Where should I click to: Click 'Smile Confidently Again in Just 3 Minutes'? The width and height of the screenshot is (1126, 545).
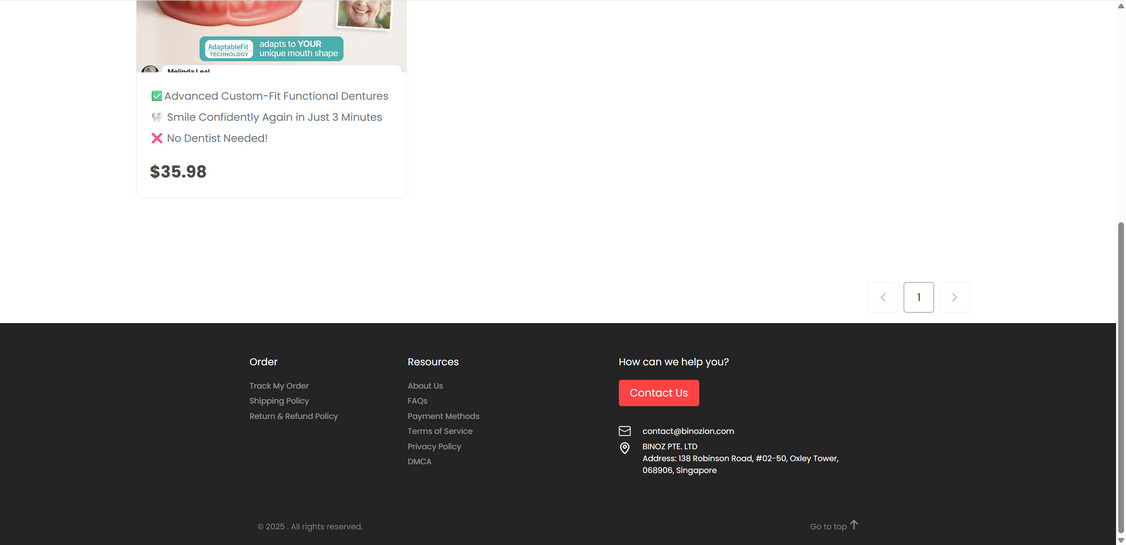click(274, 117)
